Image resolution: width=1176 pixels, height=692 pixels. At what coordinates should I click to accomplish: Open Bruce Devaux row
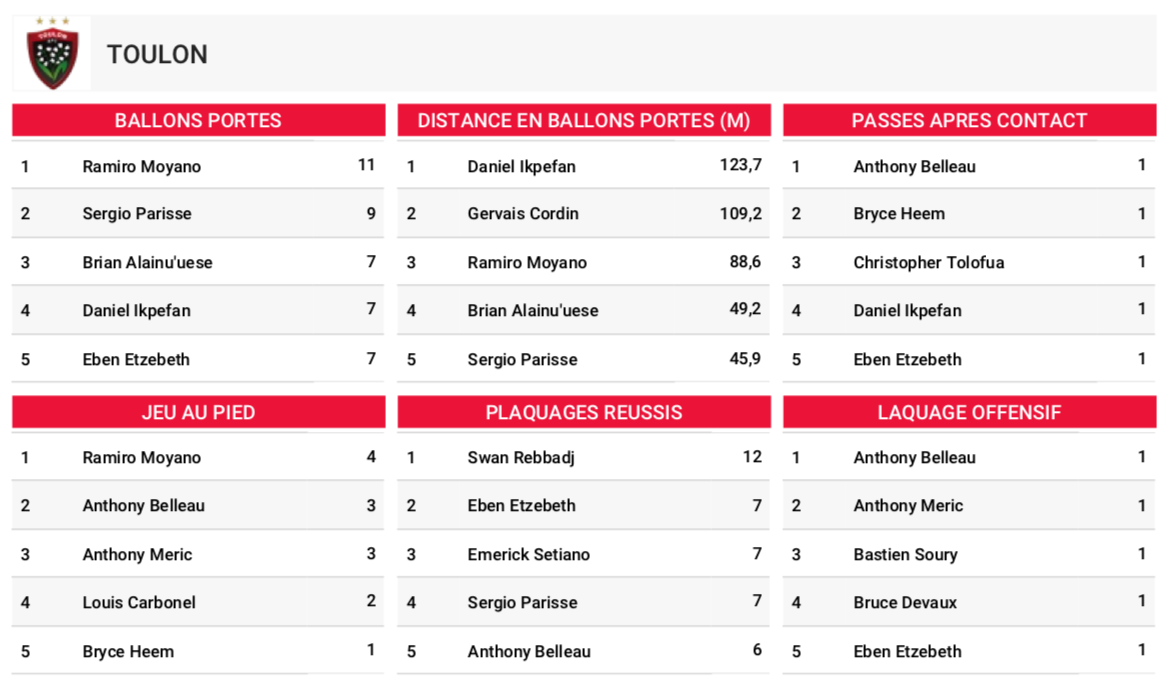click(x=969, y=602)
